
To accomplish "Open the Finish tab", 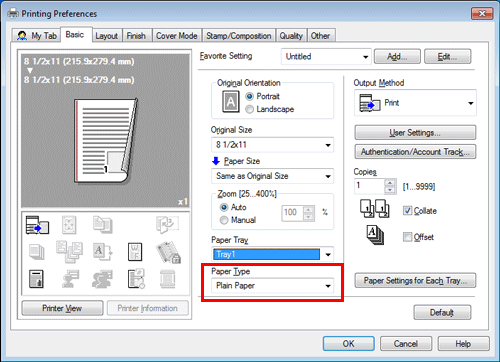I will pos(136,36).
